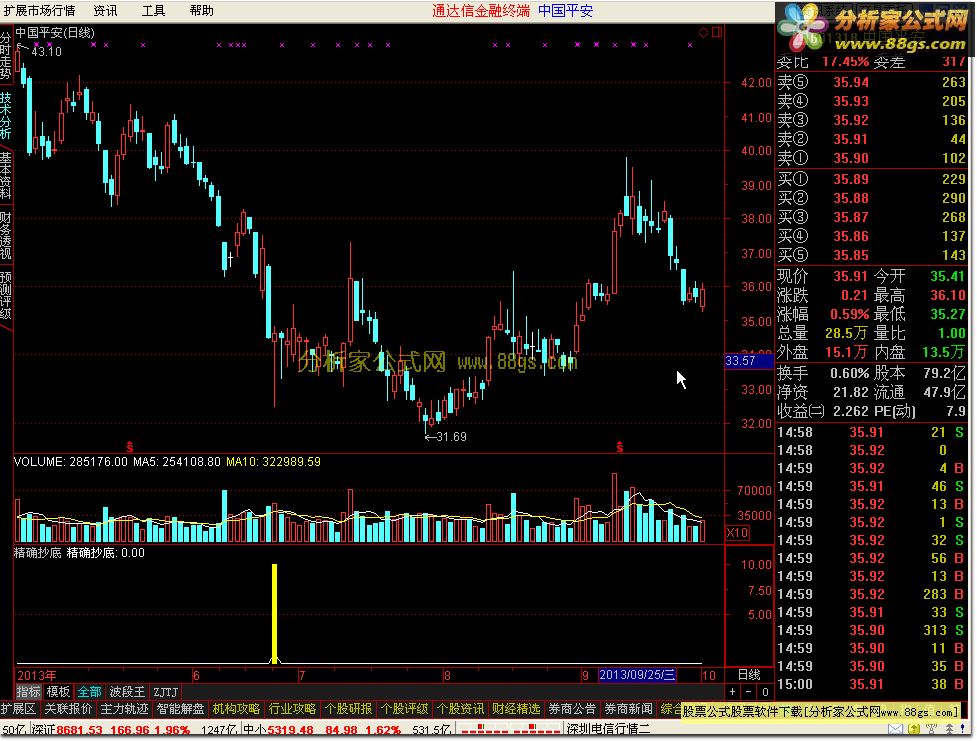The width and height of the screenshot is (977, 741).
Task: Select the 波段王 indicator tab
Action: pos(127,692)
